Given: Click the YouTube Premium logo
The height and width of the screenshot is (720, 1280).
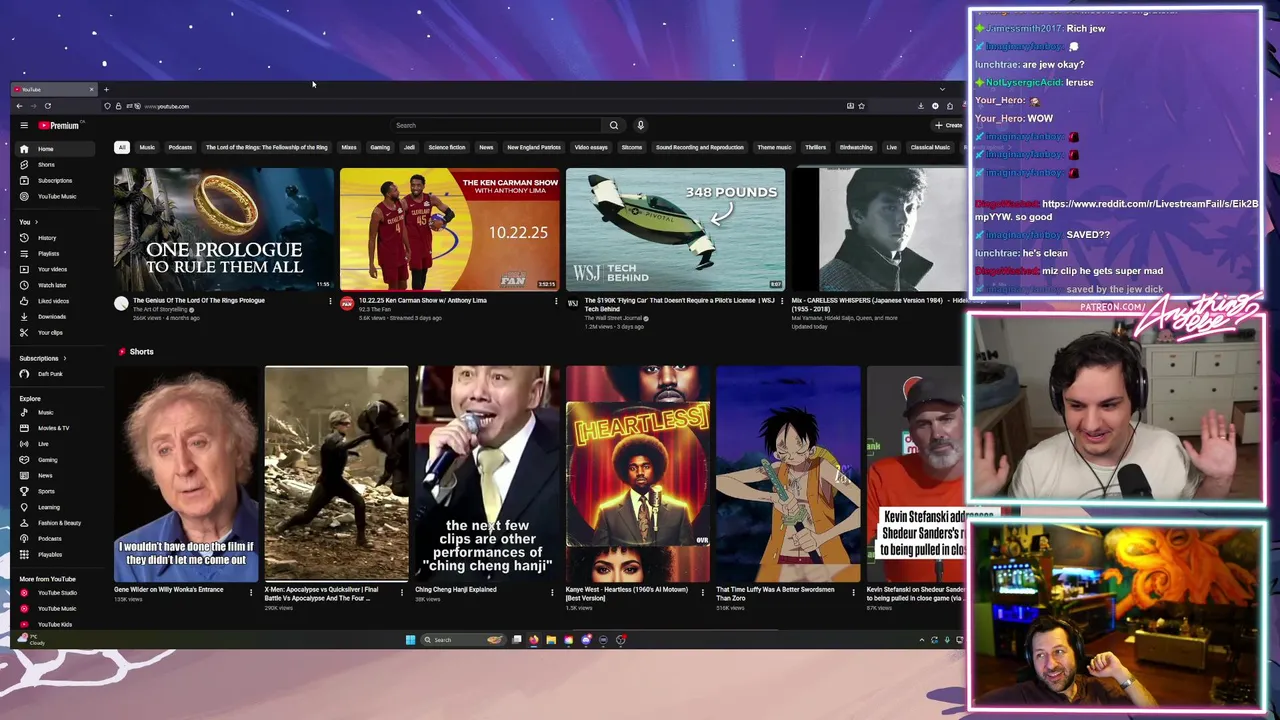Looking at the screenshot, I should [59, 125].
